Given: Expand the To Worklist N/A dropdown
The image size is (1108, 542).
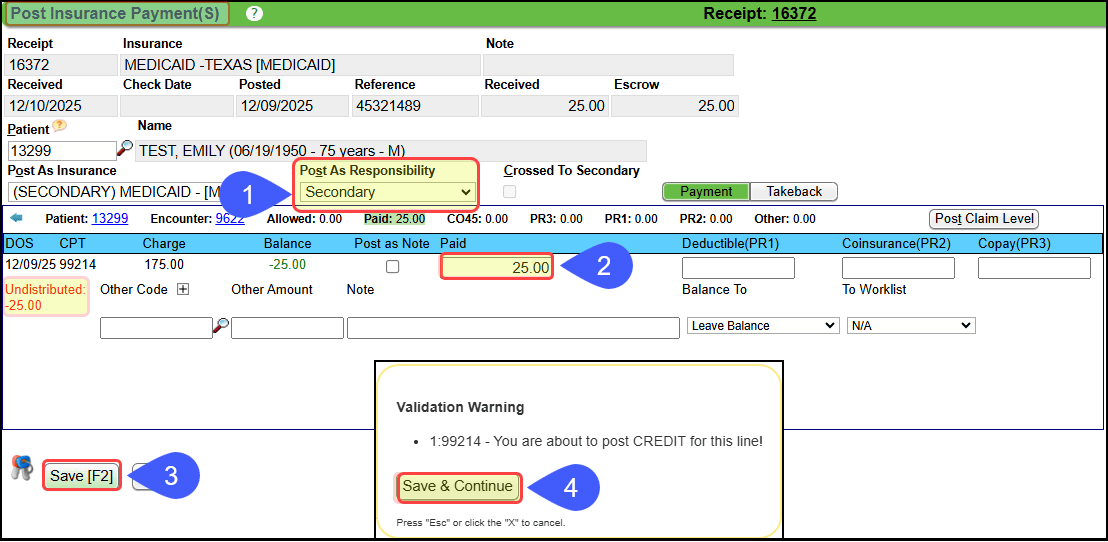Looking at the screenshot, I should pos(910,326).
